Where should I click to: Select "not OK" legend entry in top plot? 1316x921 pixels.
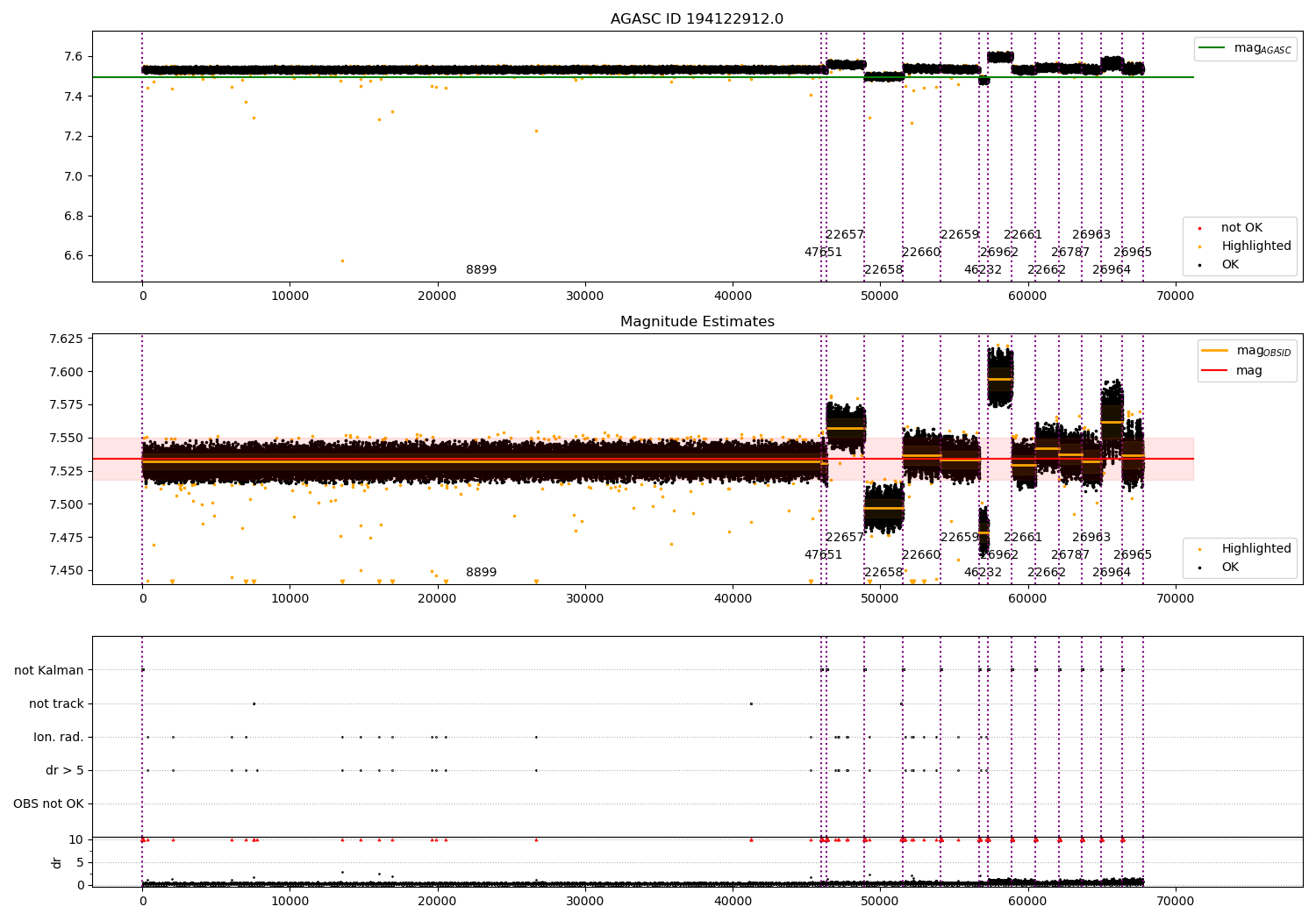(x=1241, y=228)
